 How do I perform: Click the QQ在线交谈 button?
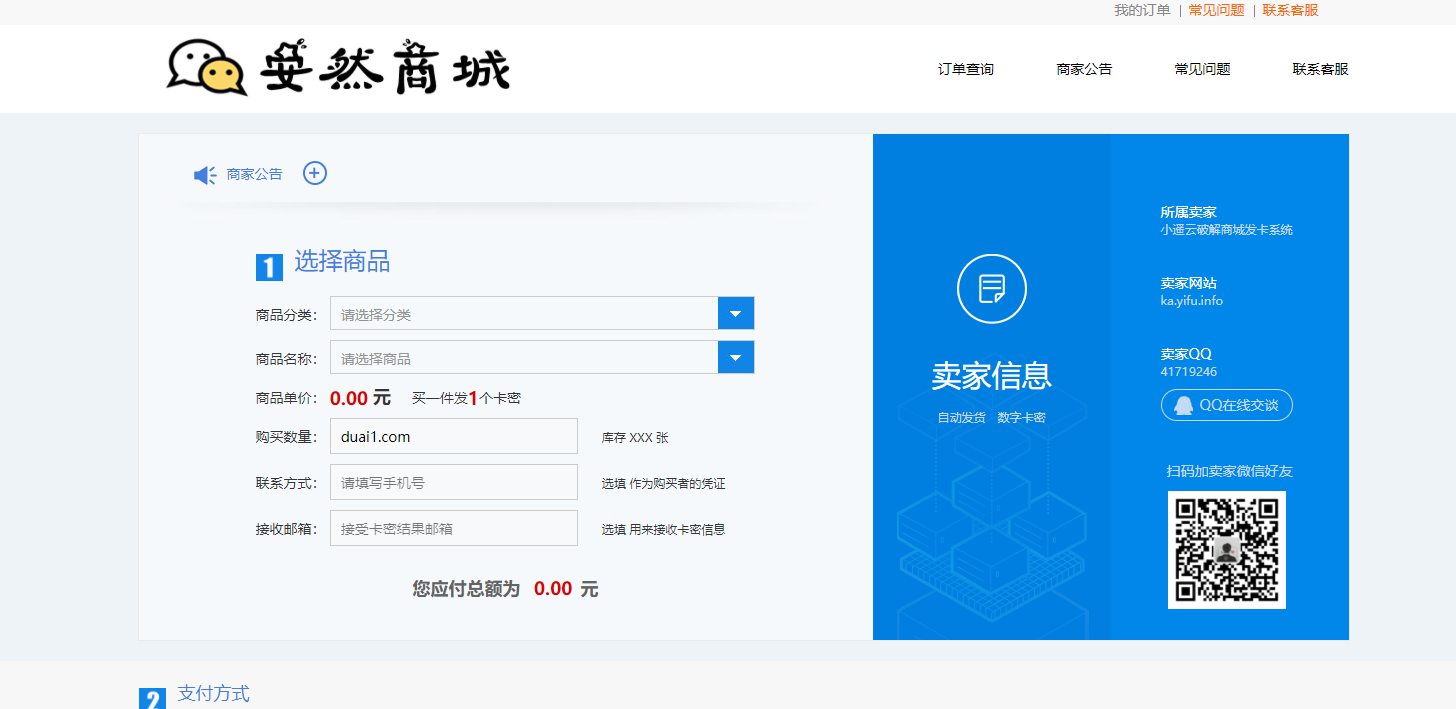pos(1226,405)
